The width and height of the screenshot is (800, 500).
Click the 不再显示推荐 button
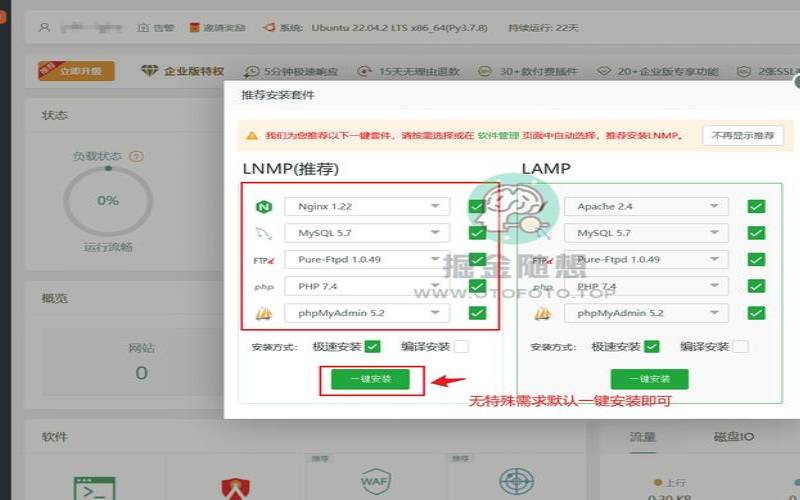[743, 135]
